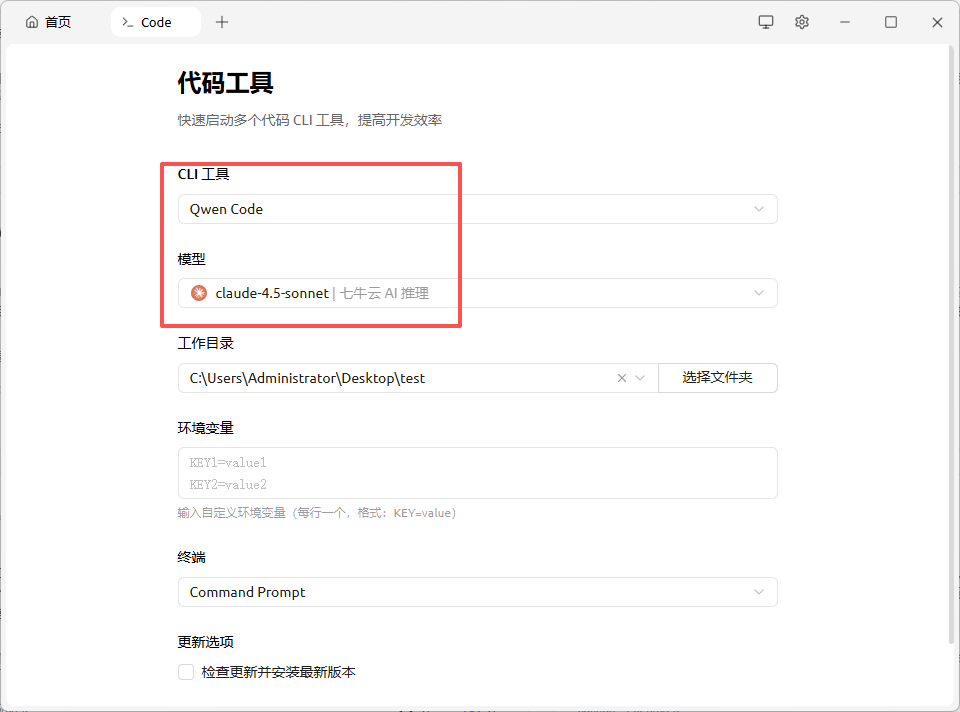Open working directory history chevron
The width and height of the screenshot is (960, 712).
pos(641,378)
